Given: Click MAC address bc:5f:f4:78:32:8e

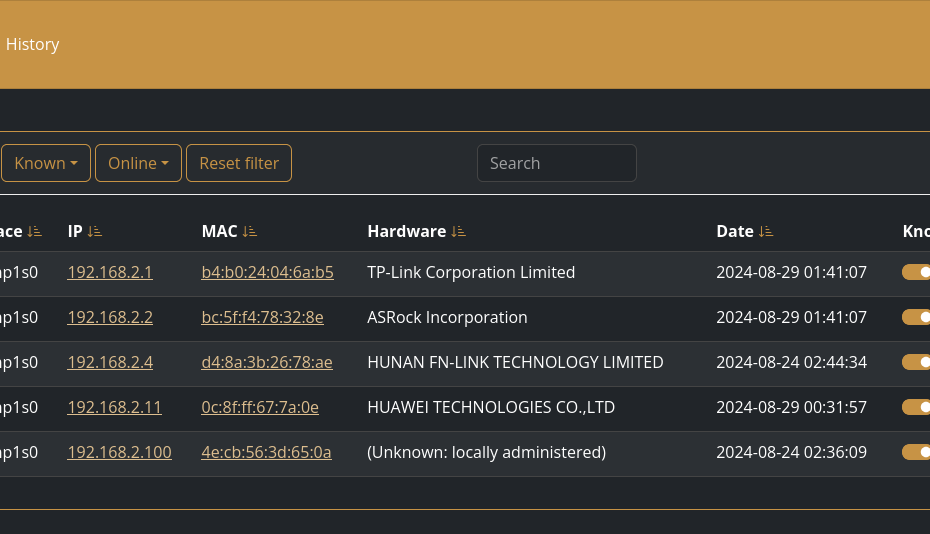Looking at the screenshot, I should pos(262,317).
